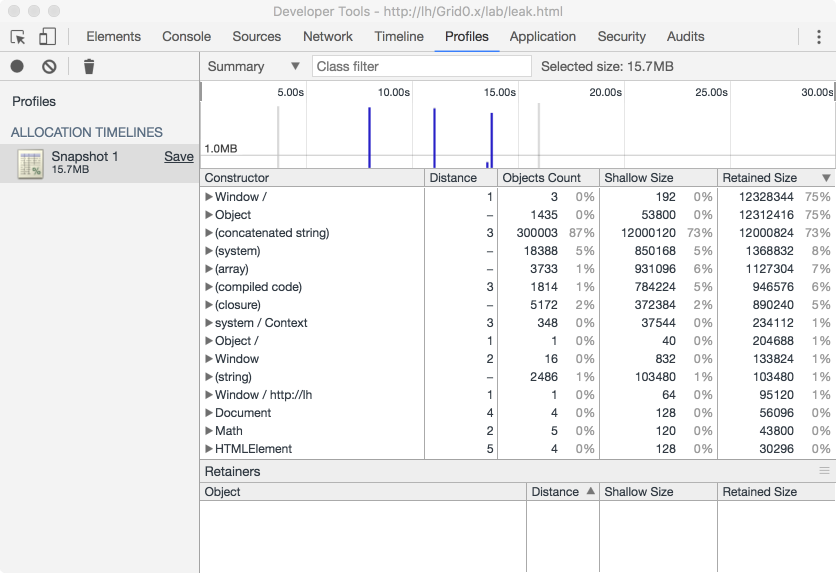836x573 pixels.
Task: Expand the Window / constructor row
Action: coord(209,197)
